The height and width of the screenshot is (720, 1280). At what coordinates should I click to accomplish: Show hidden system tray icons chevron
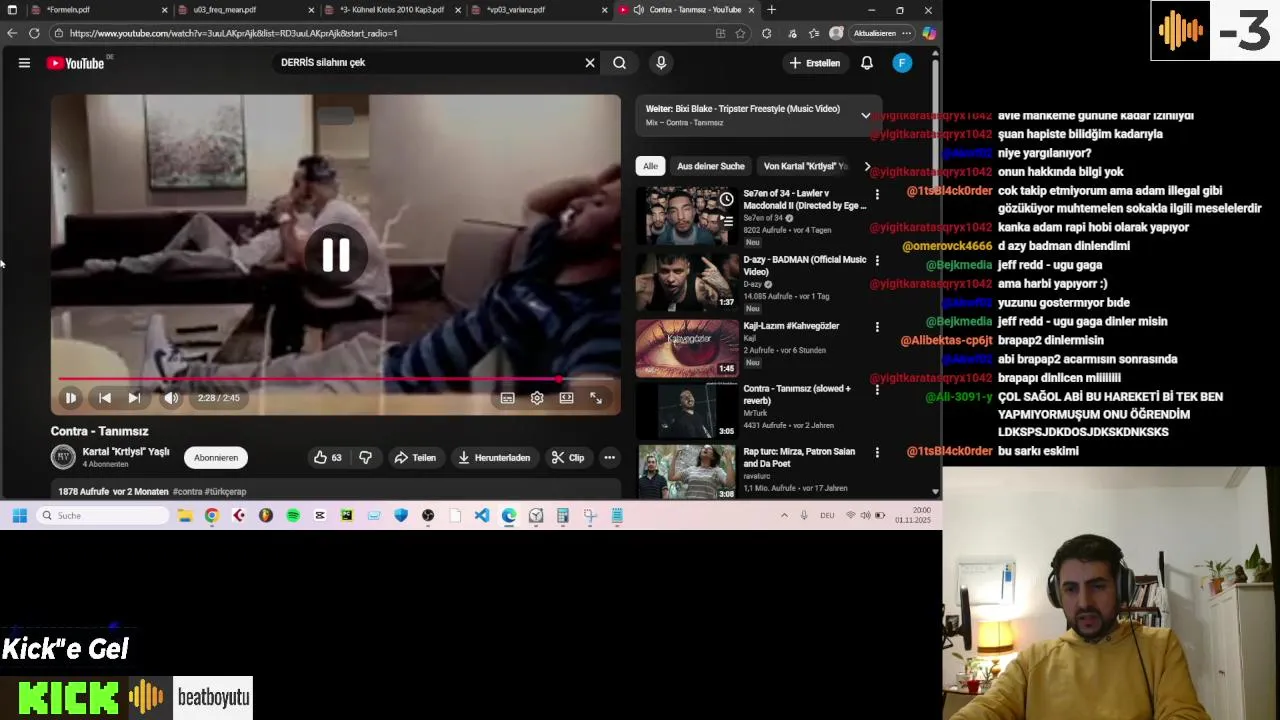(x=784, y=516)
